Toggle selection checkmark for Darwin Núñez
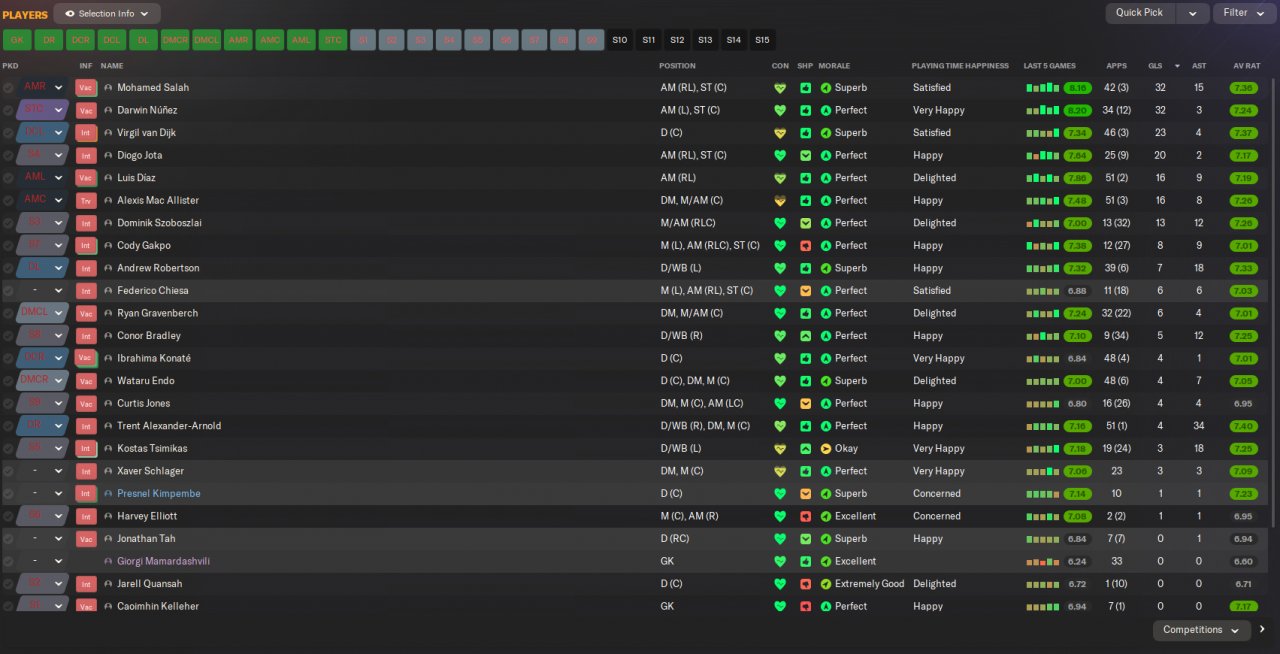1280x654 pixels. (8, 110)
